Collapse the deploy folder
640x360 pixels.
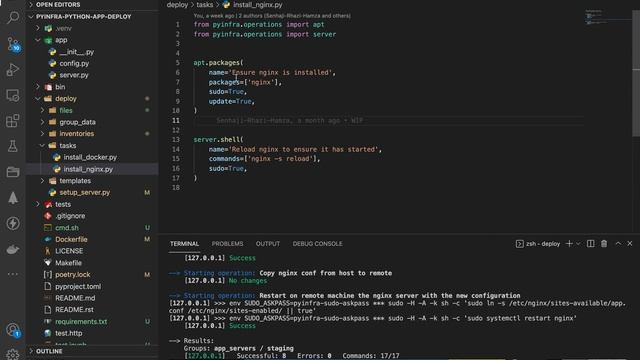[38, 99]
